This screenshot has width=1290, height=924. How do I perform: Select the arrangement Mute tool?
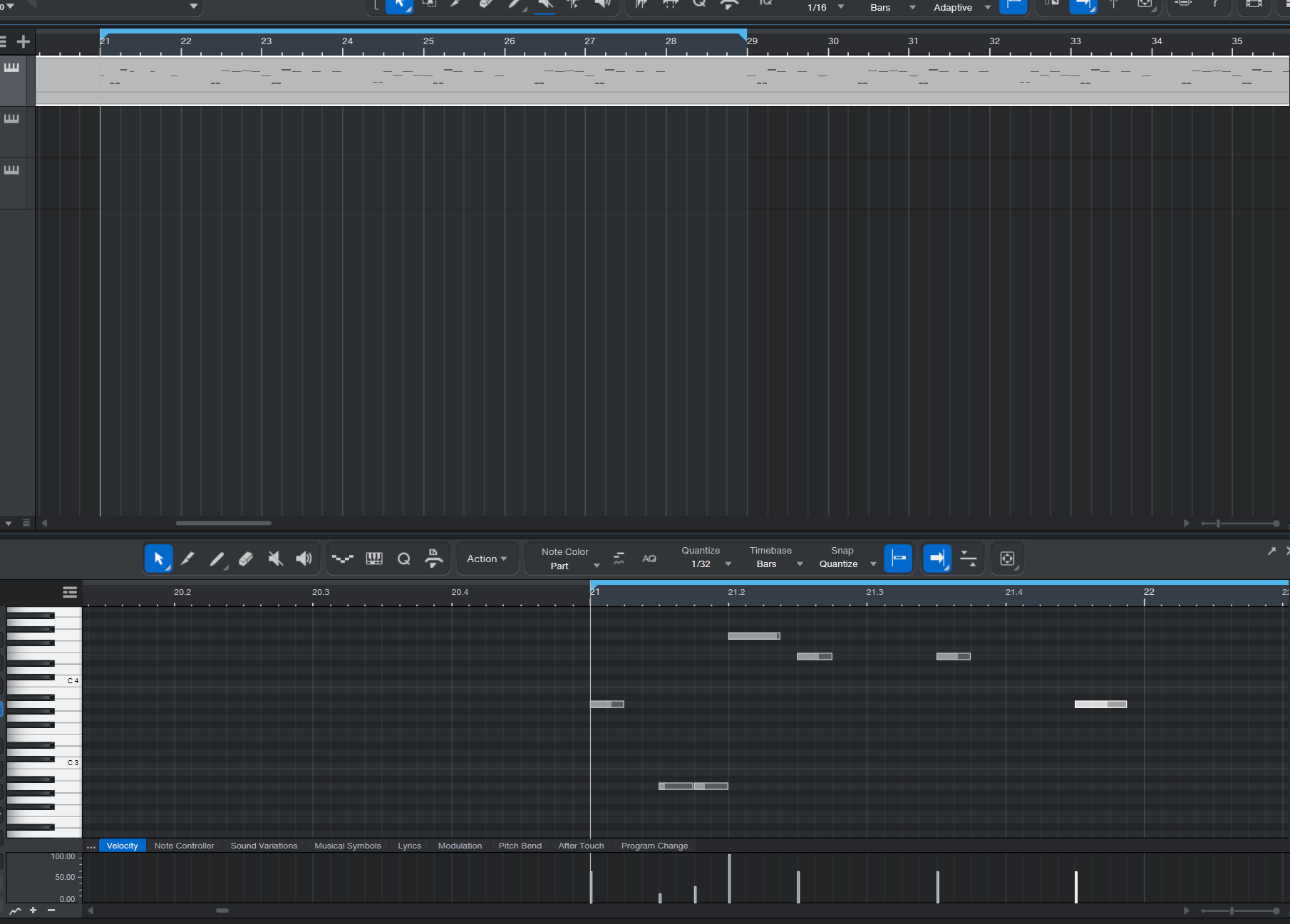[545, 6]
